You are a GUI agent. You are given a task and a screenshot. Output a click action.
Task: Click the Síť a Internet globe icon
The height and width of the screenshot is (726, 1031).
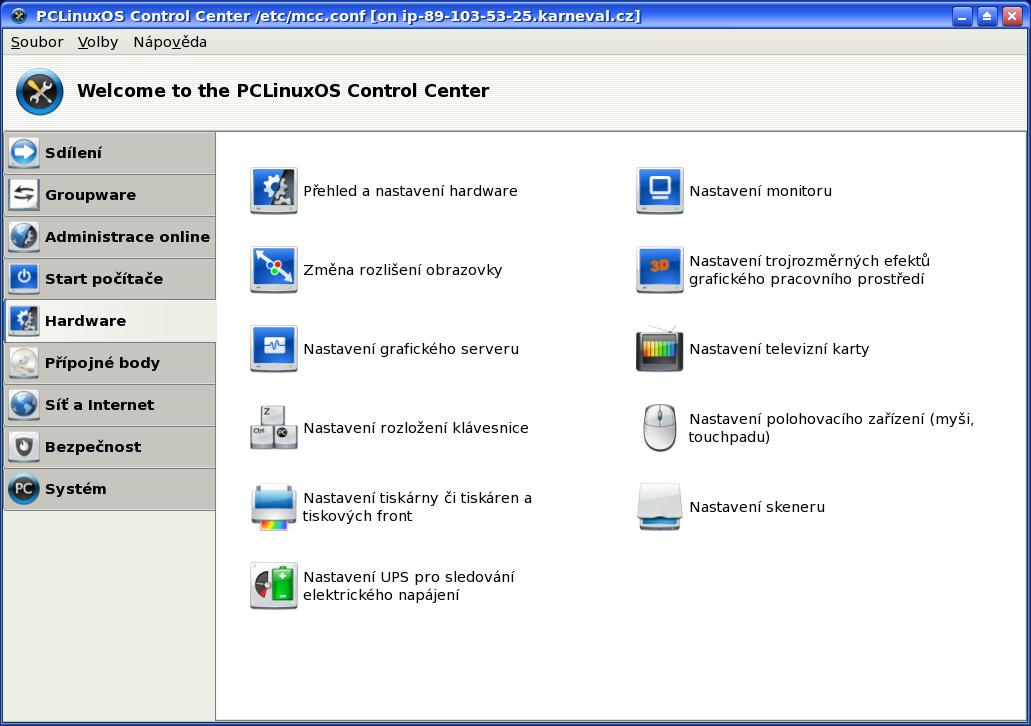tap(24, 405)
